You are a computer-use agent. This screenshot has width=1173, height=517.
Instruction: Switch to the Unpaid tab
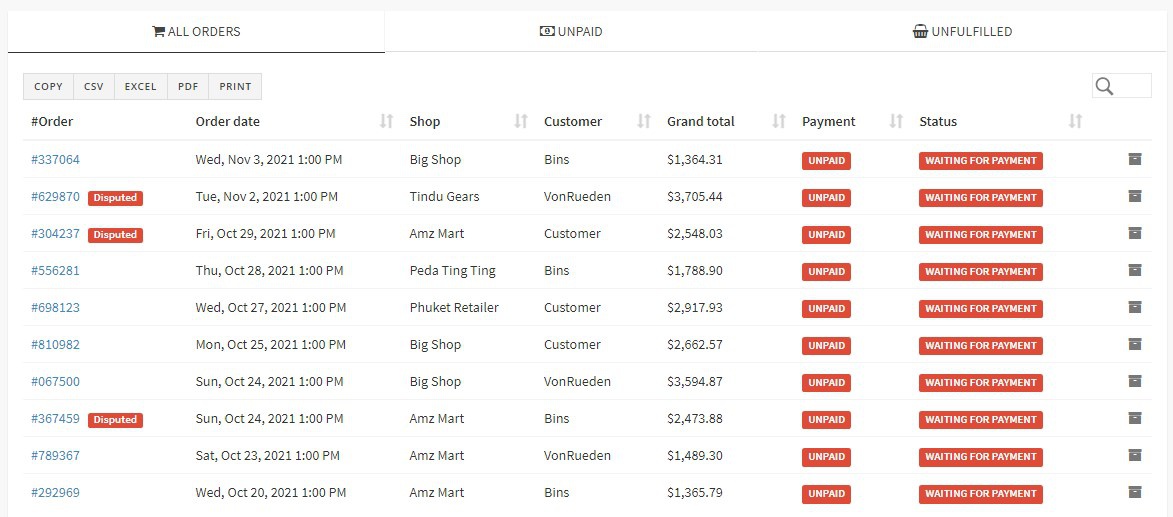tap(571, 32)
